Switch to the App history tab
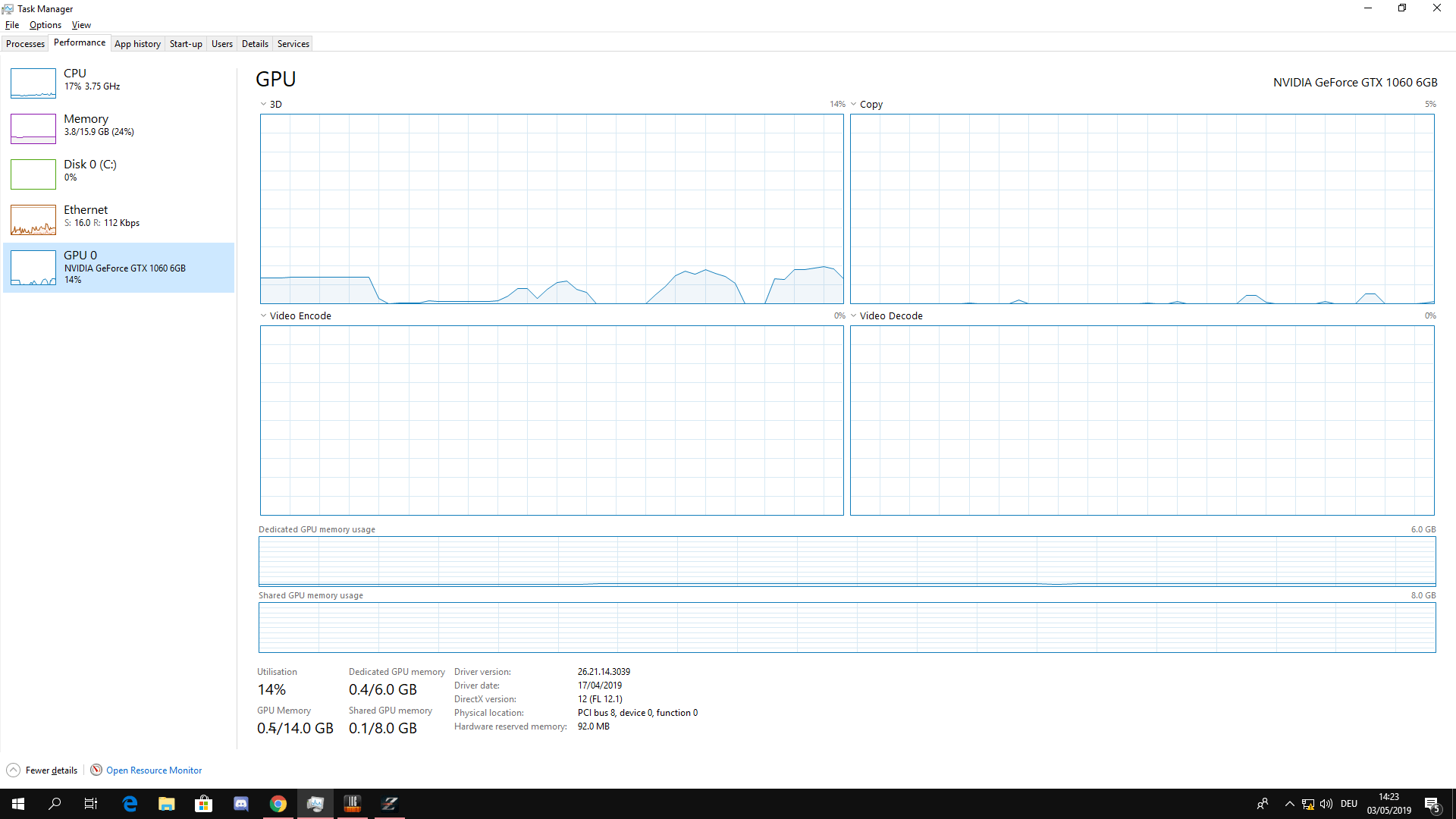Viewport: 1456px width, 819px height. pyautogui.click(x=137, y=44)
